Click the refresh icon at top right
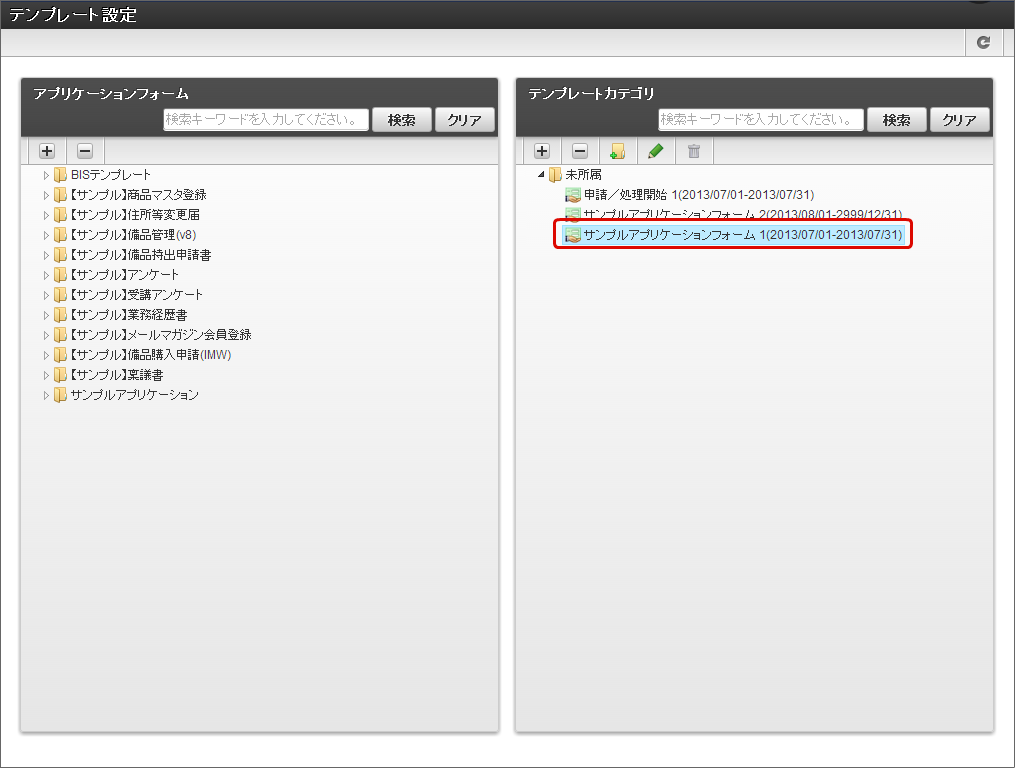1015x768 pixels. tap(983, 43)
